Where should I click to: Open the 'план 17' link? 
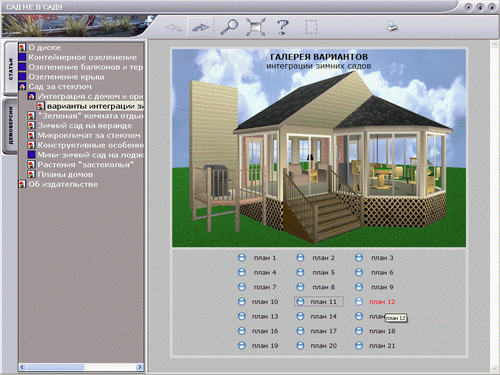323,331
